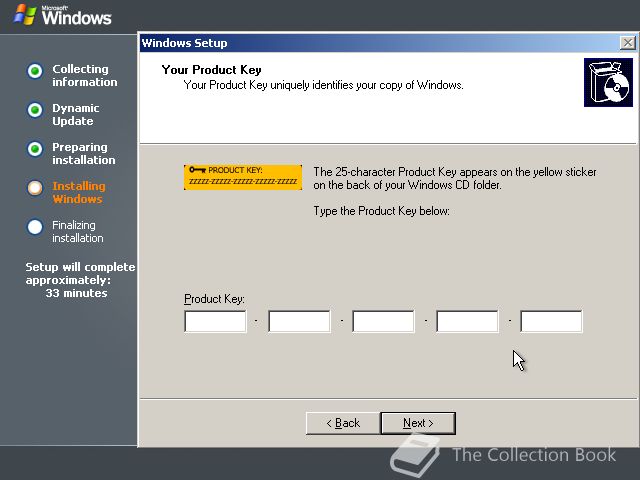Click the "Finalizing installation" label
640x480 pixels.
[78, 231]
